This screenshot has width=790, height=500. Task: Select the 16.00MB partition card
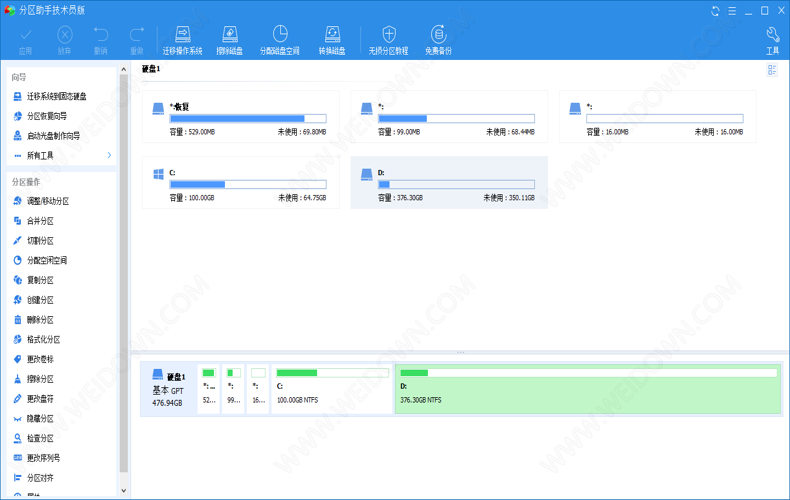tap(657, 117)
